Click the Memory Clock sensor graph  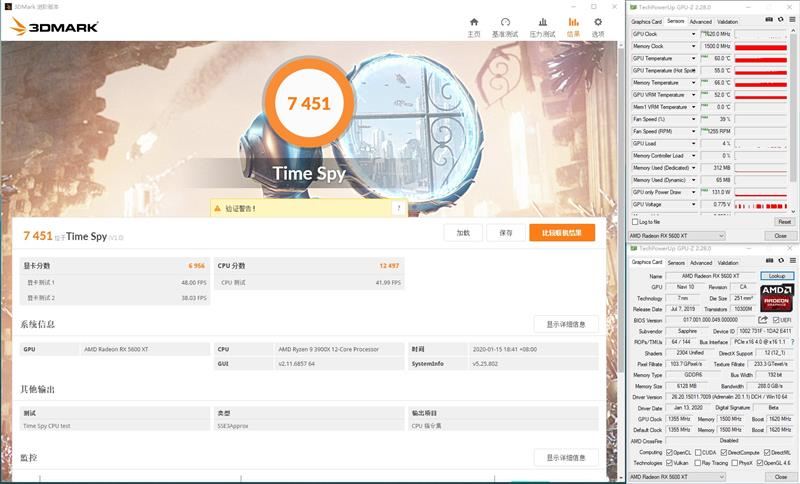point(761,46)
